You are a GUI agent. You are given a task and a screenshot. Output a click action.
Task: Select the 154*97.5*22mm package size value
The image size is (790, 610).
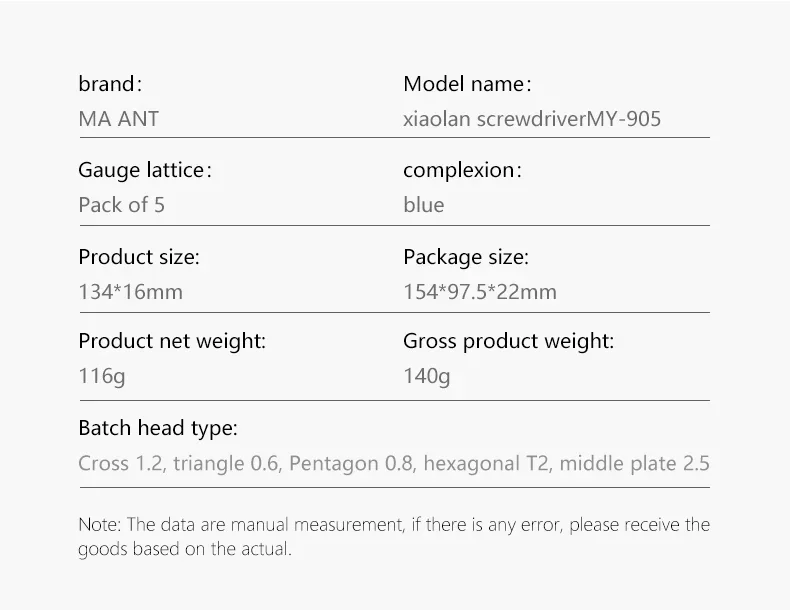tap(480, 292)
